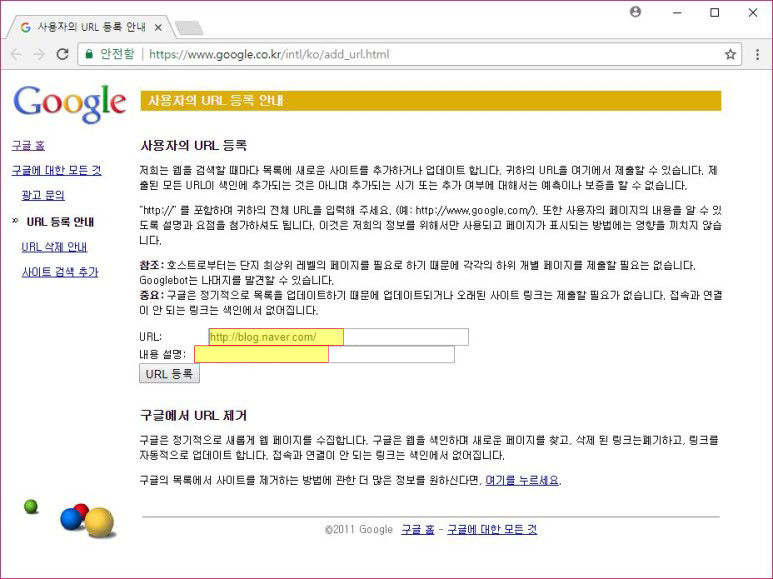Image resolution: width=773 pixels, height=579 pixels.
Task: Select URL 등록 안내 in sidebar
Action: pyautogui.click(x=60, y=222)
